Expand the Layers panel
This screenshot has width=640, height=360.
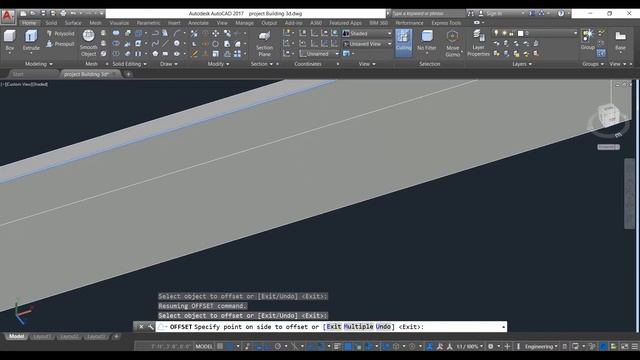(522, 64)
